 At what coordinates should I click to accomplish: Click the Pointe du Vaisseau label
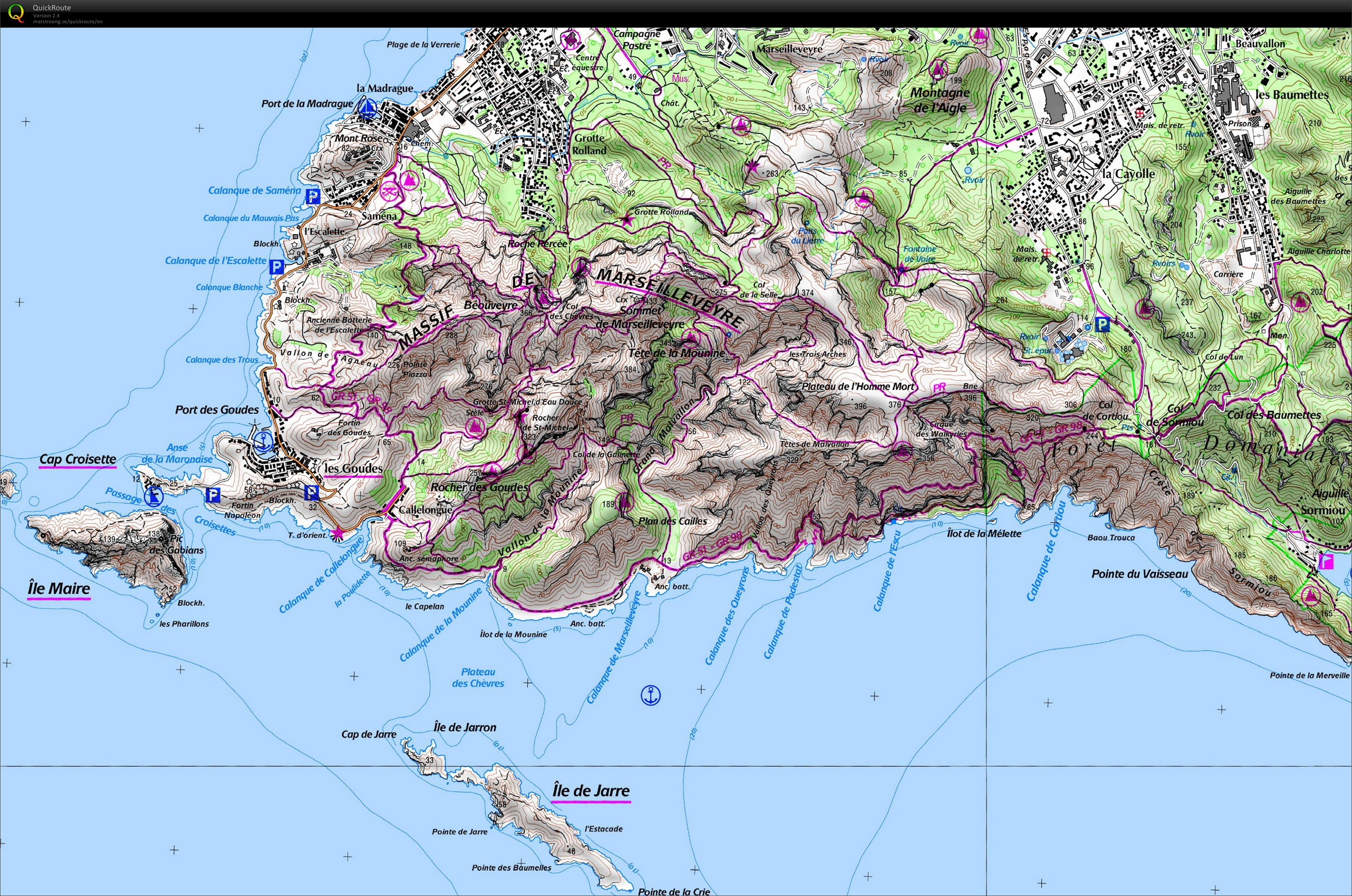pyautogui.click(x=1139, y=574)
